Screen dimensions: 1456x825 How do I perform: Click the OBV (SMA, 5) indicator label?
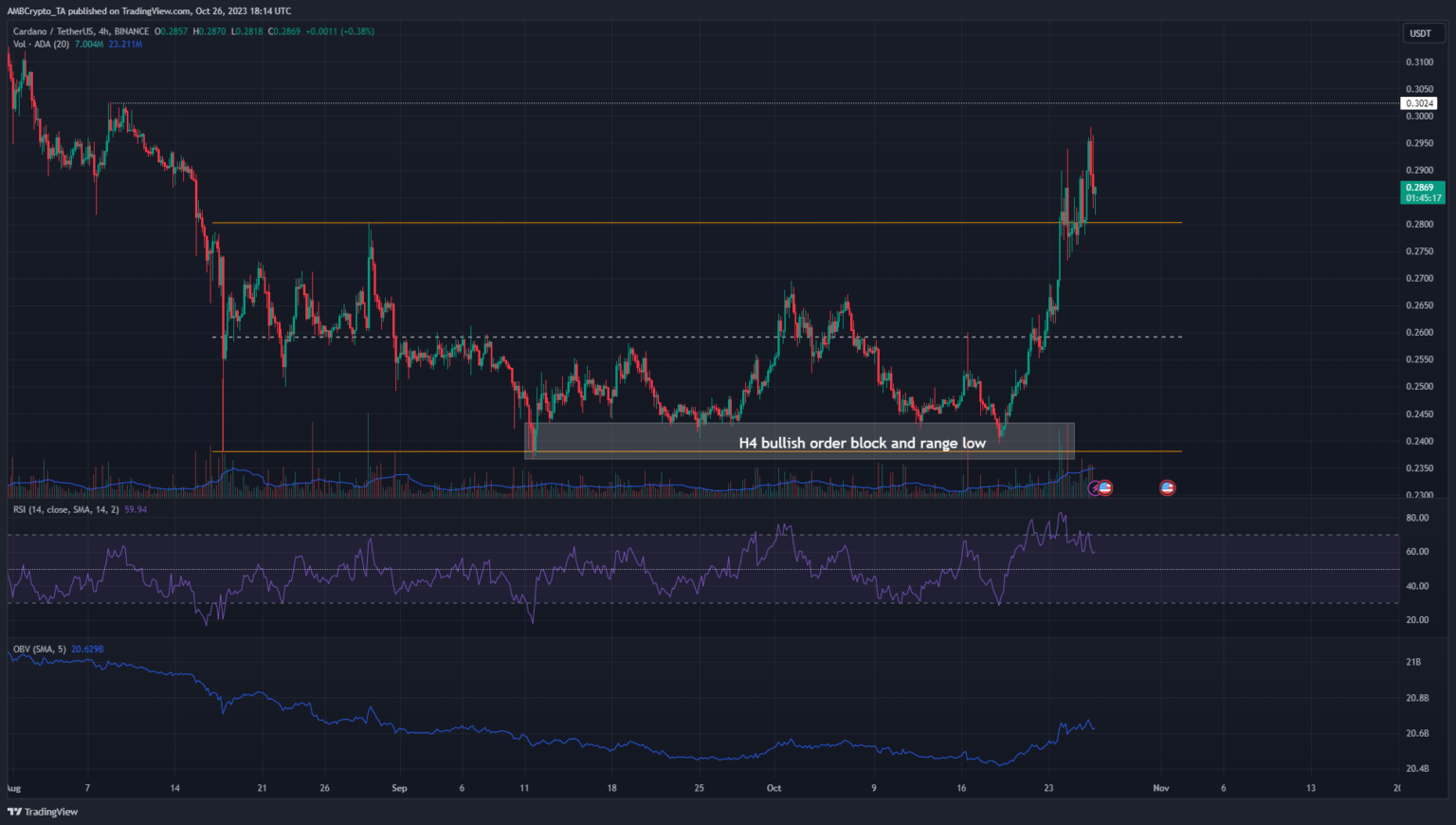(x=40, y=650)
